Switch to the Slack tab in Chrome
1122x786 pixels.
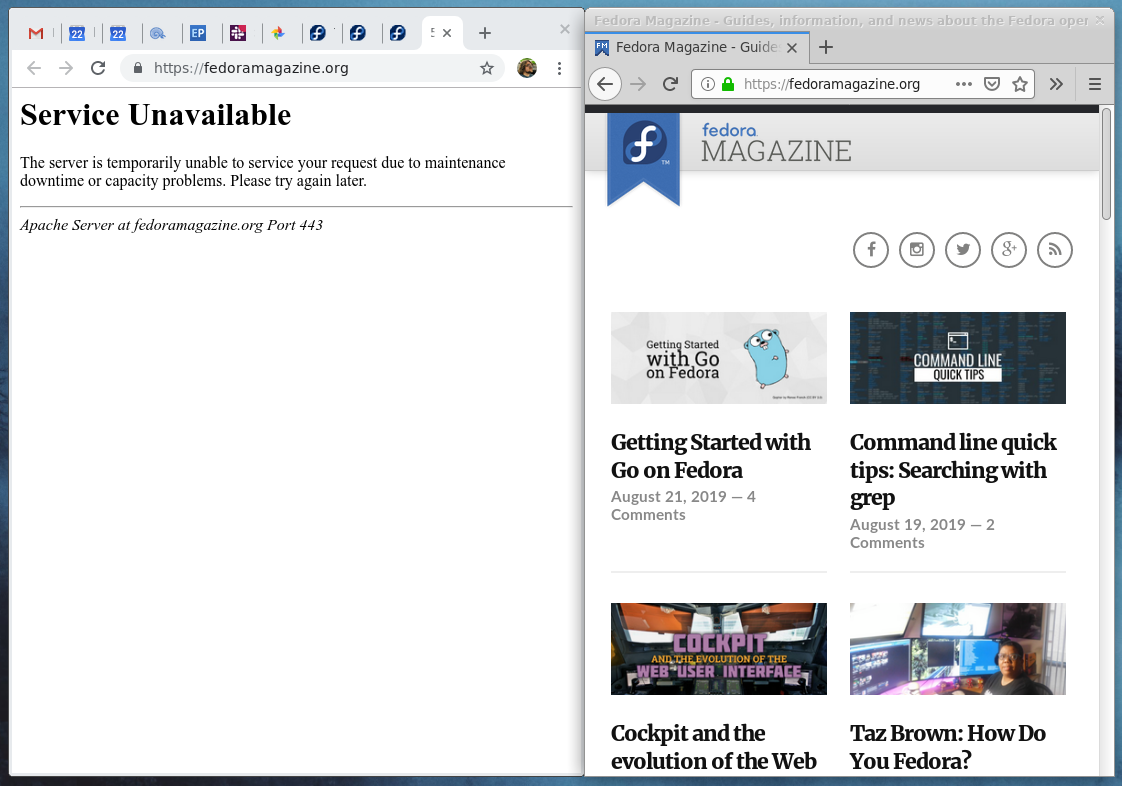point(238,33)
